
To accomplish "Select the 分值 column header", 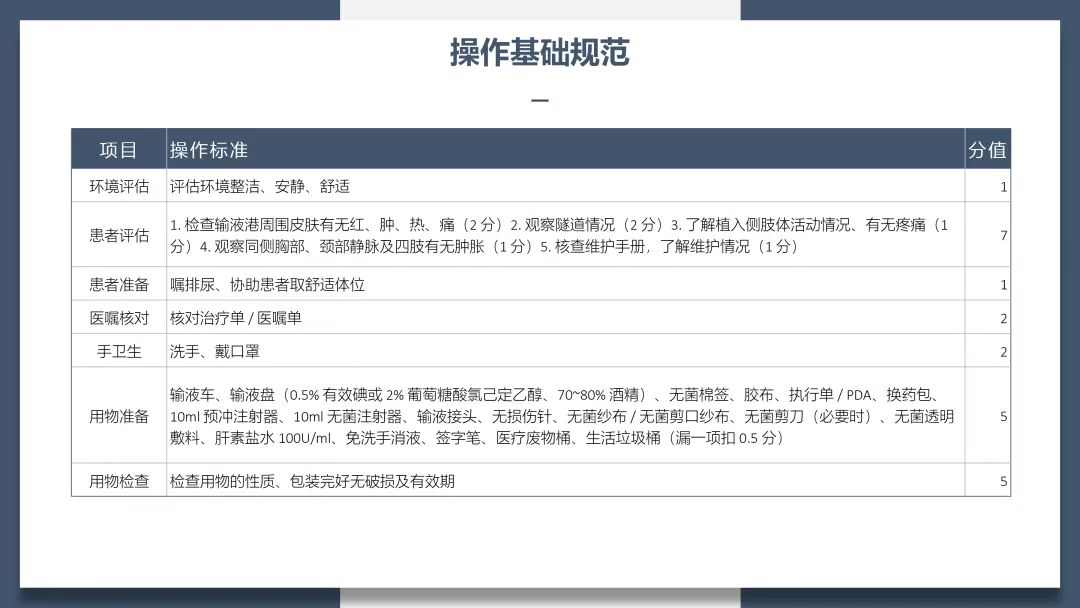I will [987, 149].
